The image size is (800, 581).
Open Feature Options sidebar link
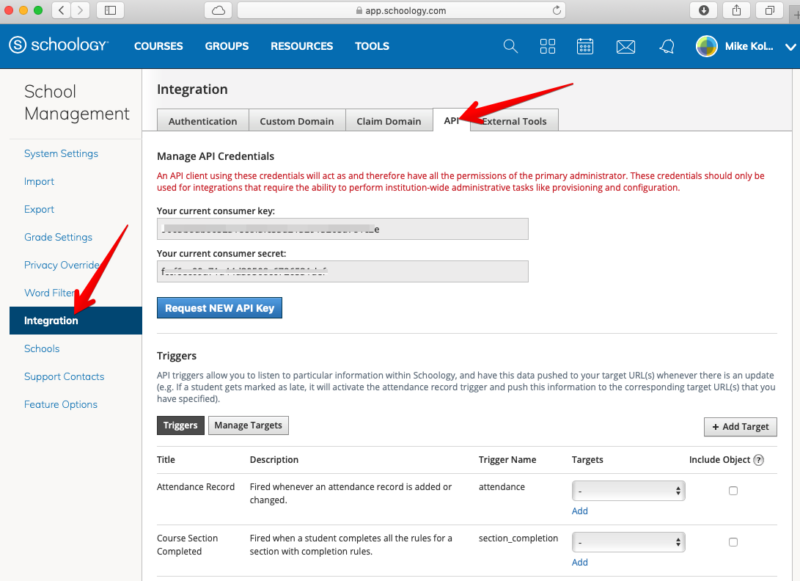tap(61, 404)
